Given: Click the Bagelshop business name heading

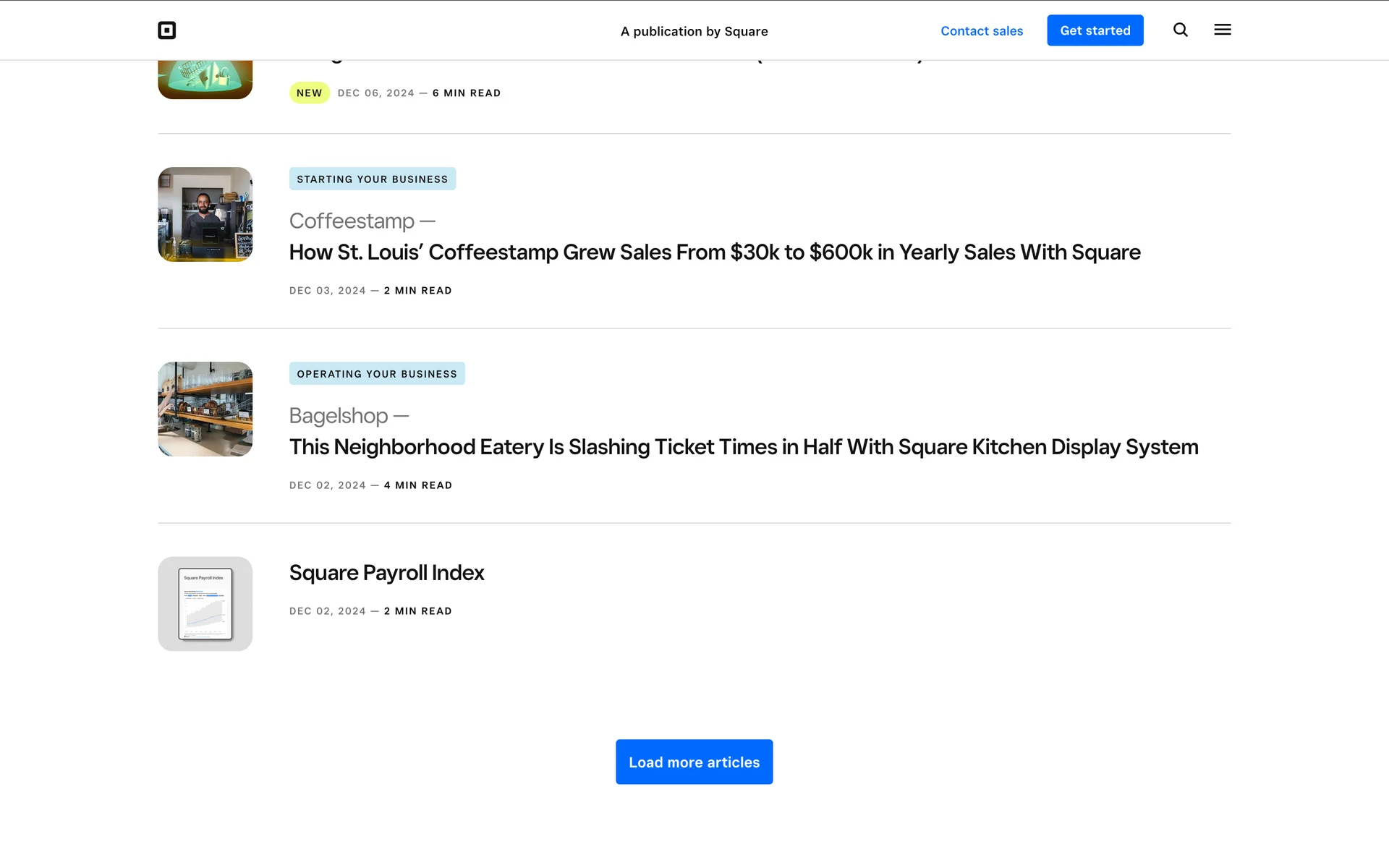Looking at the screenshot, I should [339, 416].
